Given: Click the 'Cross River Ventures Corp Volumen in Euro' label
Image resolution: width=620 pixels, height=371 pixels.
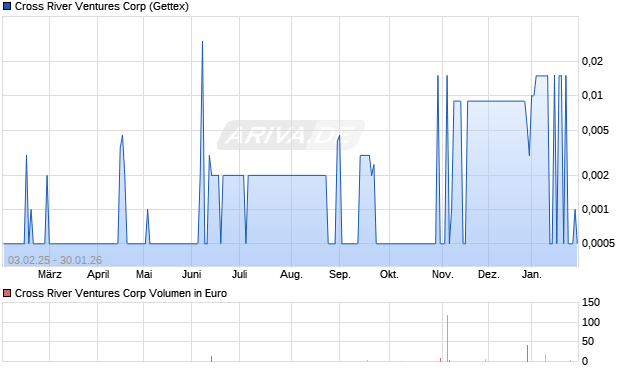Looking at the screenshot, I should (121, 293).
